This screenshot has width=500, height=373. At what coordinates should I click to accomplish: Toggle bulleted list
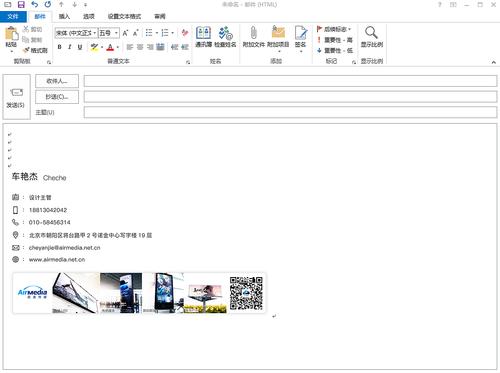(149, 33)
